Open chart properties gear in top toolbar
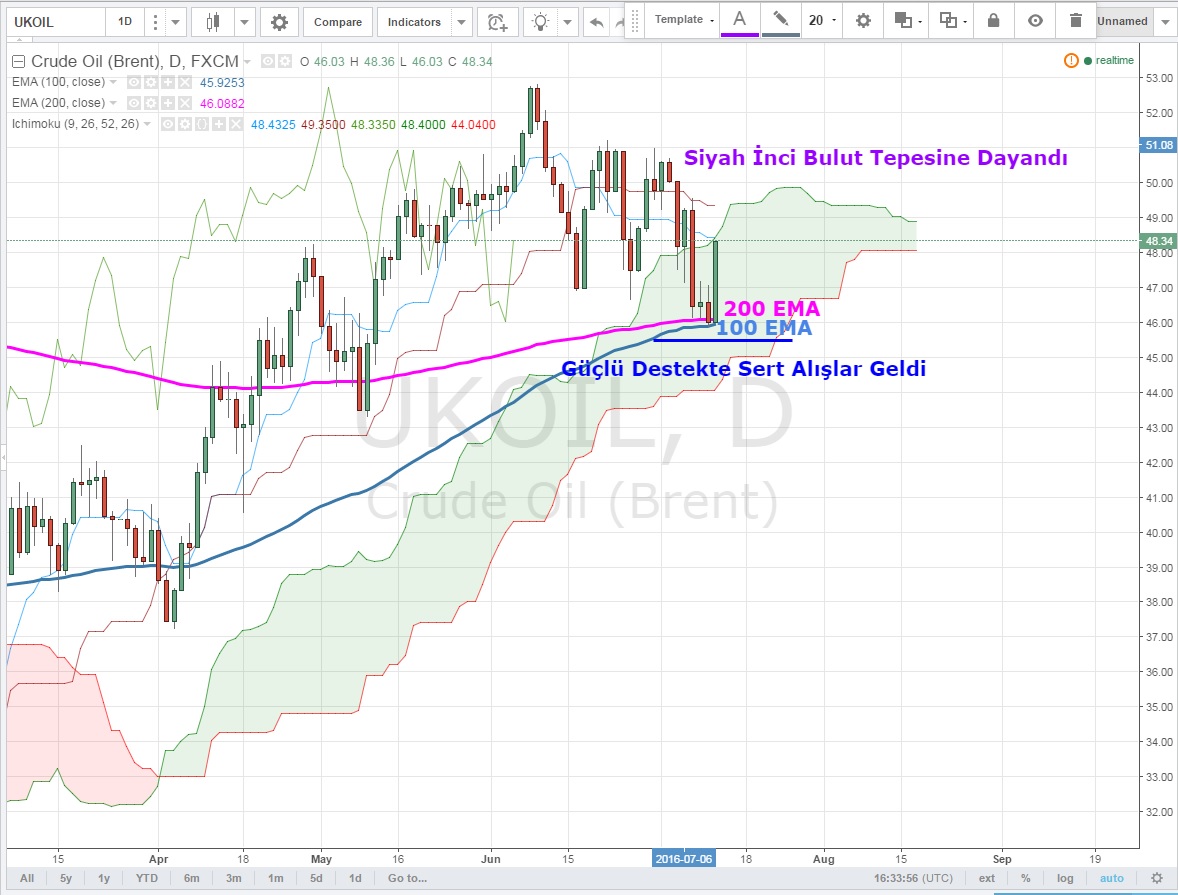 click(x=279, y=21)
